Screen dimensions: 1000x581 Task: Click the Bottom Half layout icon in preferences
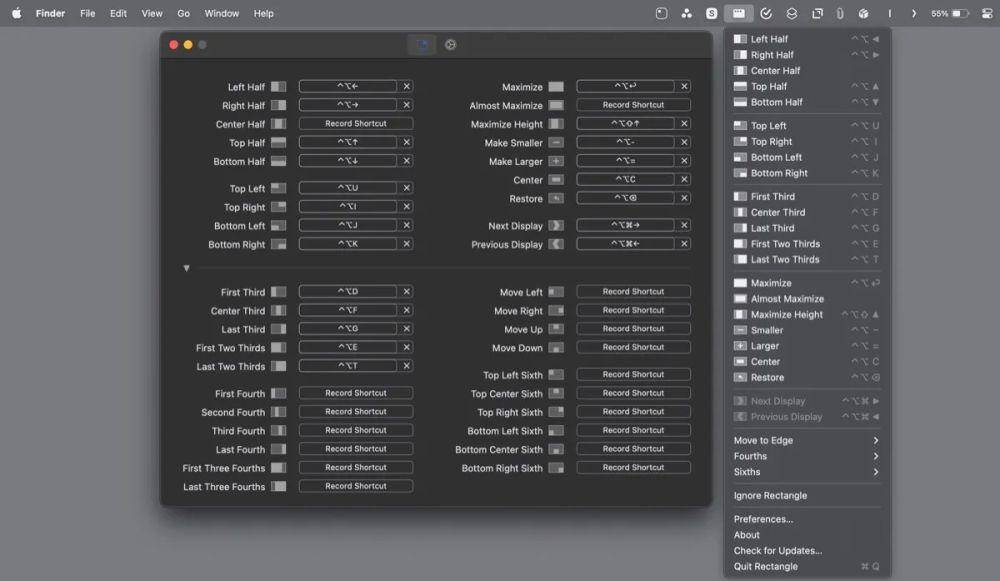click(x=279, y=161)
